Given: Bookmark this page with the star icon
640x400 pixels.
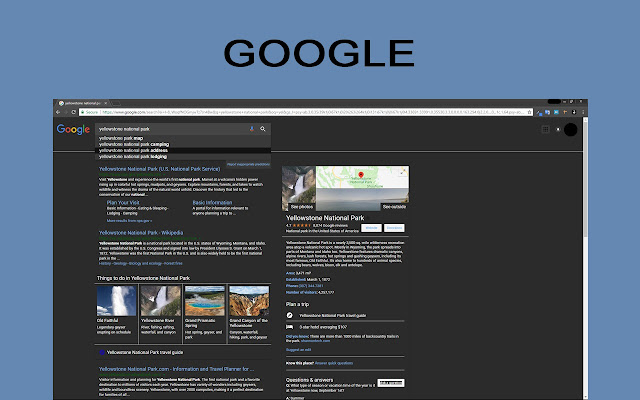Looking at the screenshot, I should (x=530, y=112).
